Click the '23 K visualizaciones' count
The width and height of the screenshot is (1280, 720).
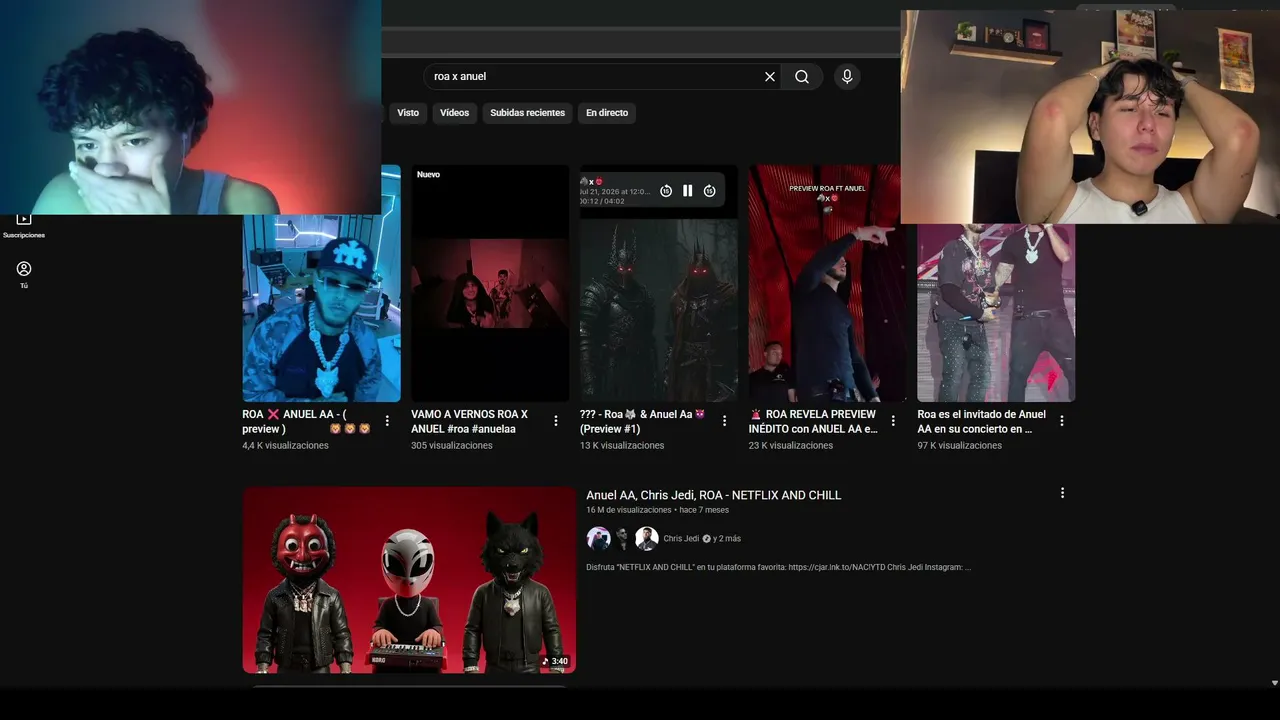[x=791, y=446]
